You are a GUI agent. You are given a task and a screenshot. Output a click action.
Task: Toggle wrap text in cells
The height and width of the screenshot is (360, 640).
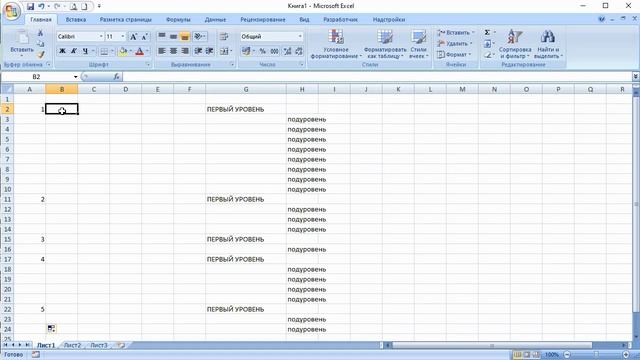pyautogui.click(x=224, y=37)
